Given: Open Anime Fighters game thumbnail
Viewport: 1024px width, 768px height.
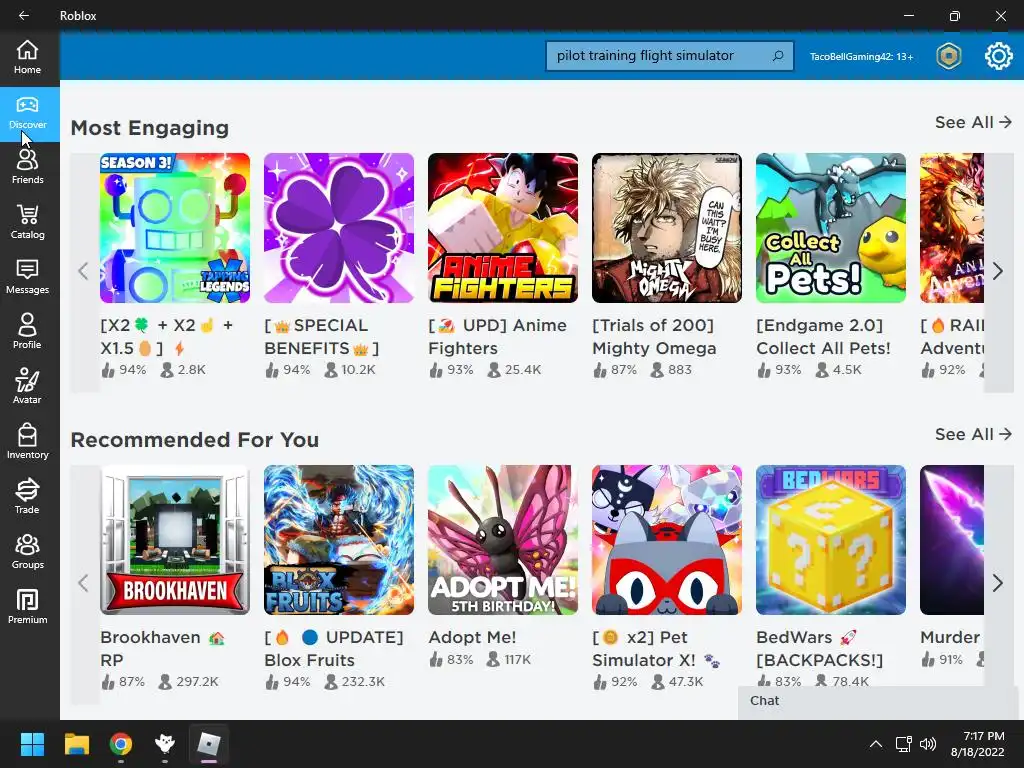Looking at the screenshot, I should 502,228.
